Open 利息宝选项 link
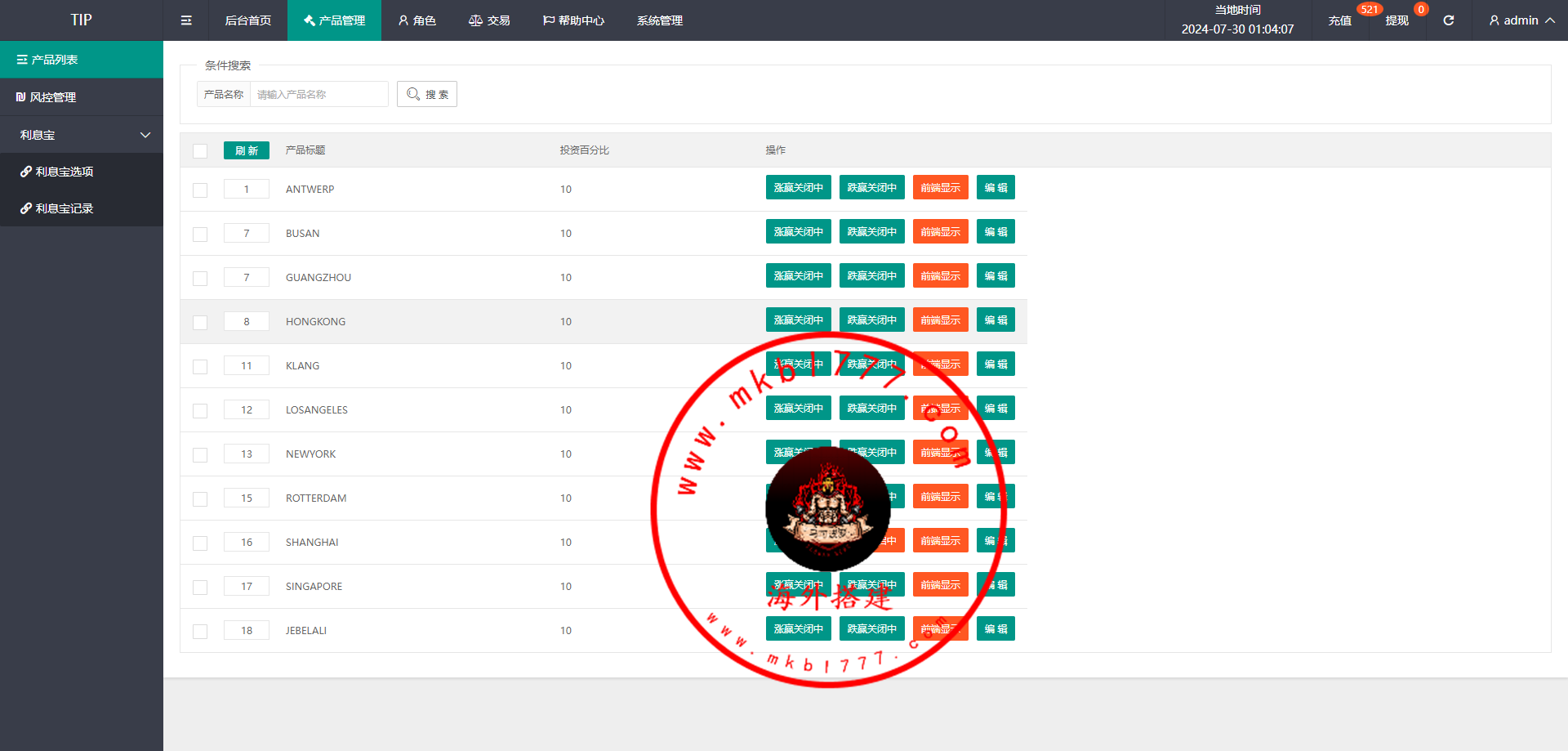Viewport: 1568px width, 751px height. coord(82,172)
